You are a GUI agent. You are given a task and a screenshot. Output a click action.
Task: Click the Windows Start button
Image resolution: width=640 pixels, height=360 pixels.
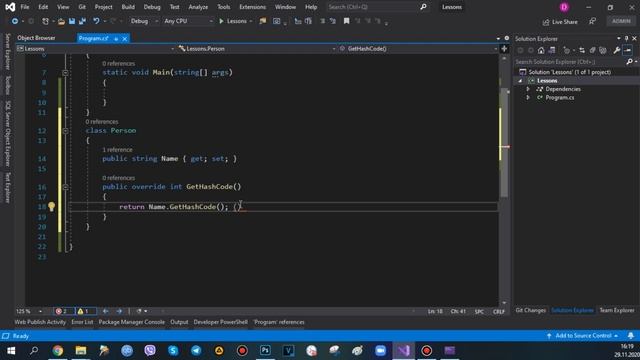11,351
